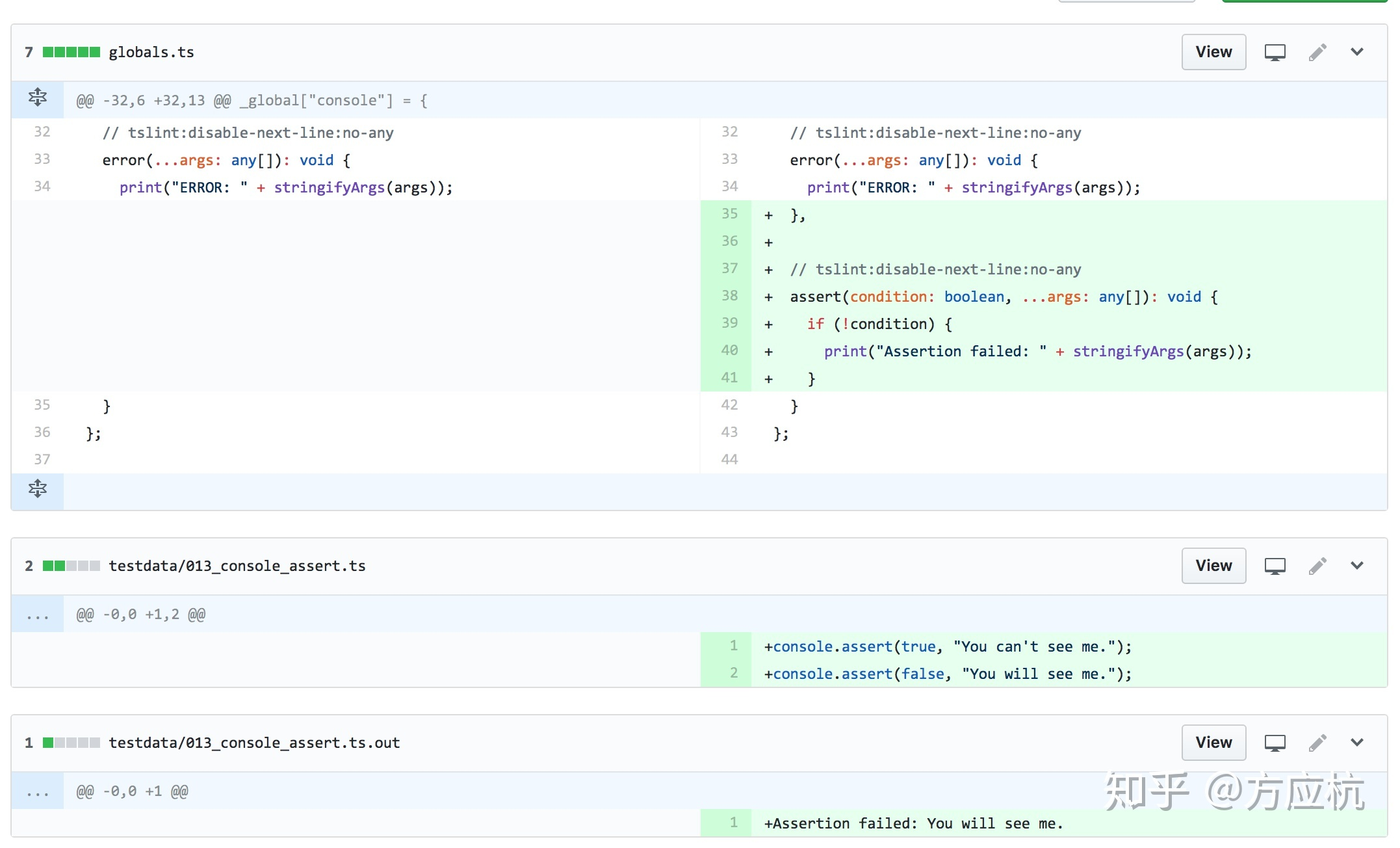Click View button for globals.ts
Image resolution: width=1400 pixels, height=848 pixels.
coord(1213,52)
